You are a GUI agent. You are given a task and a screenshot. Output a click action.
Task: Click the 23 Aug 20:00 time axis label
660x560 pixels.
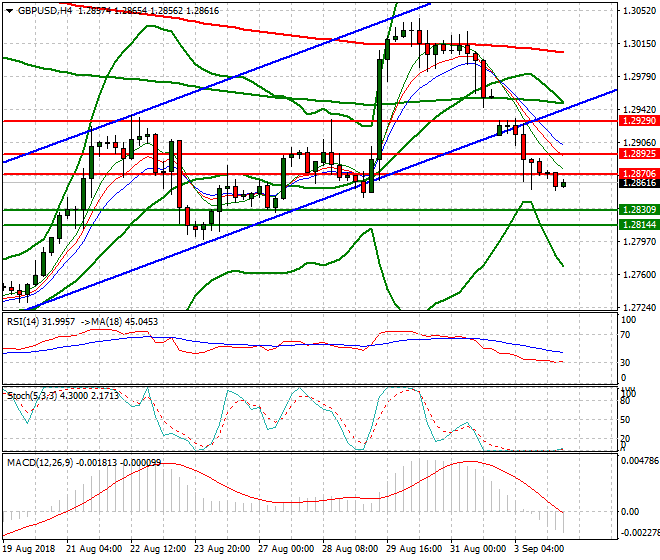(222, 549)
